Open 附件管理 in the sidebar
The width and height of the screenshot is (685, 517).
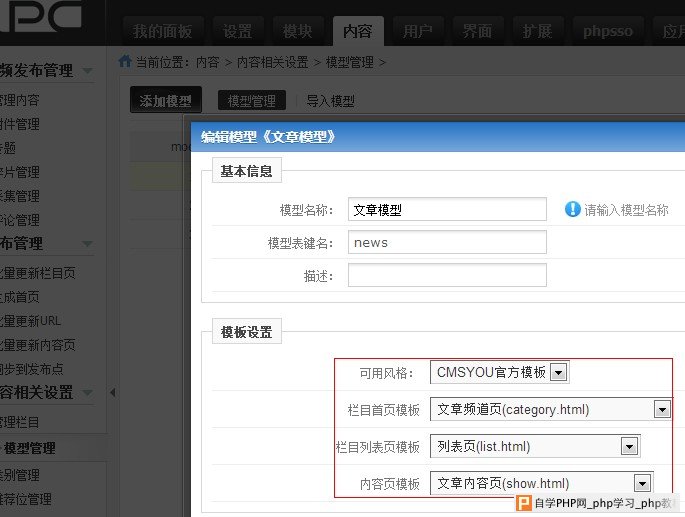click(x=20, y=124)
